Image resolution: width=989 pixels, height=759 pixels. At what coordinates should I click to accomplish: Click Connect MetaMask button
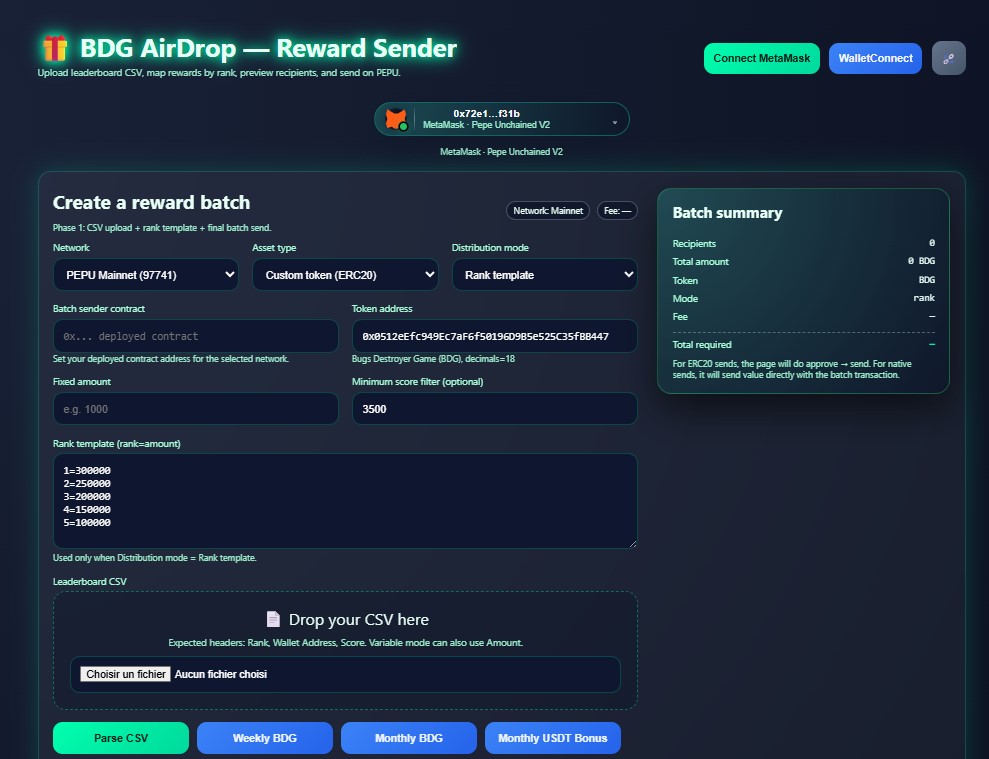coord(761,58)
